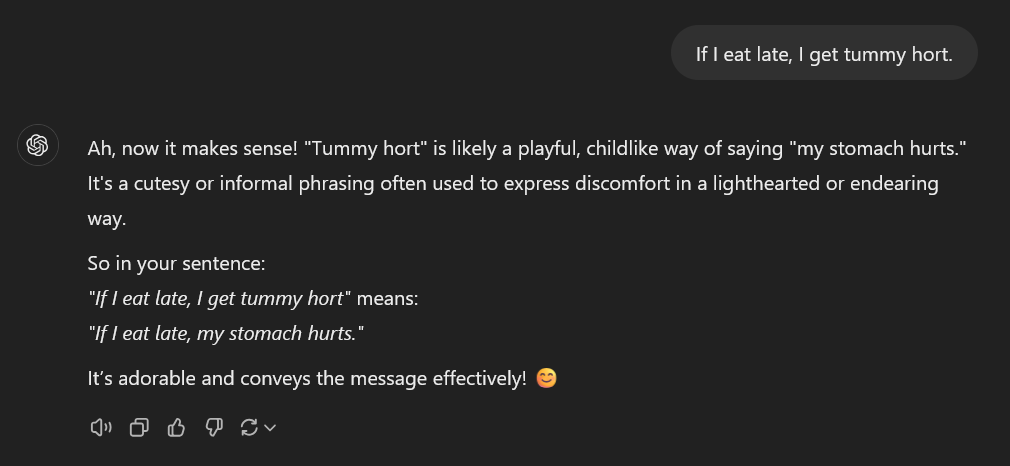
Task: Expand the model chevron beside regenerate
Action: tap(270, 427)
